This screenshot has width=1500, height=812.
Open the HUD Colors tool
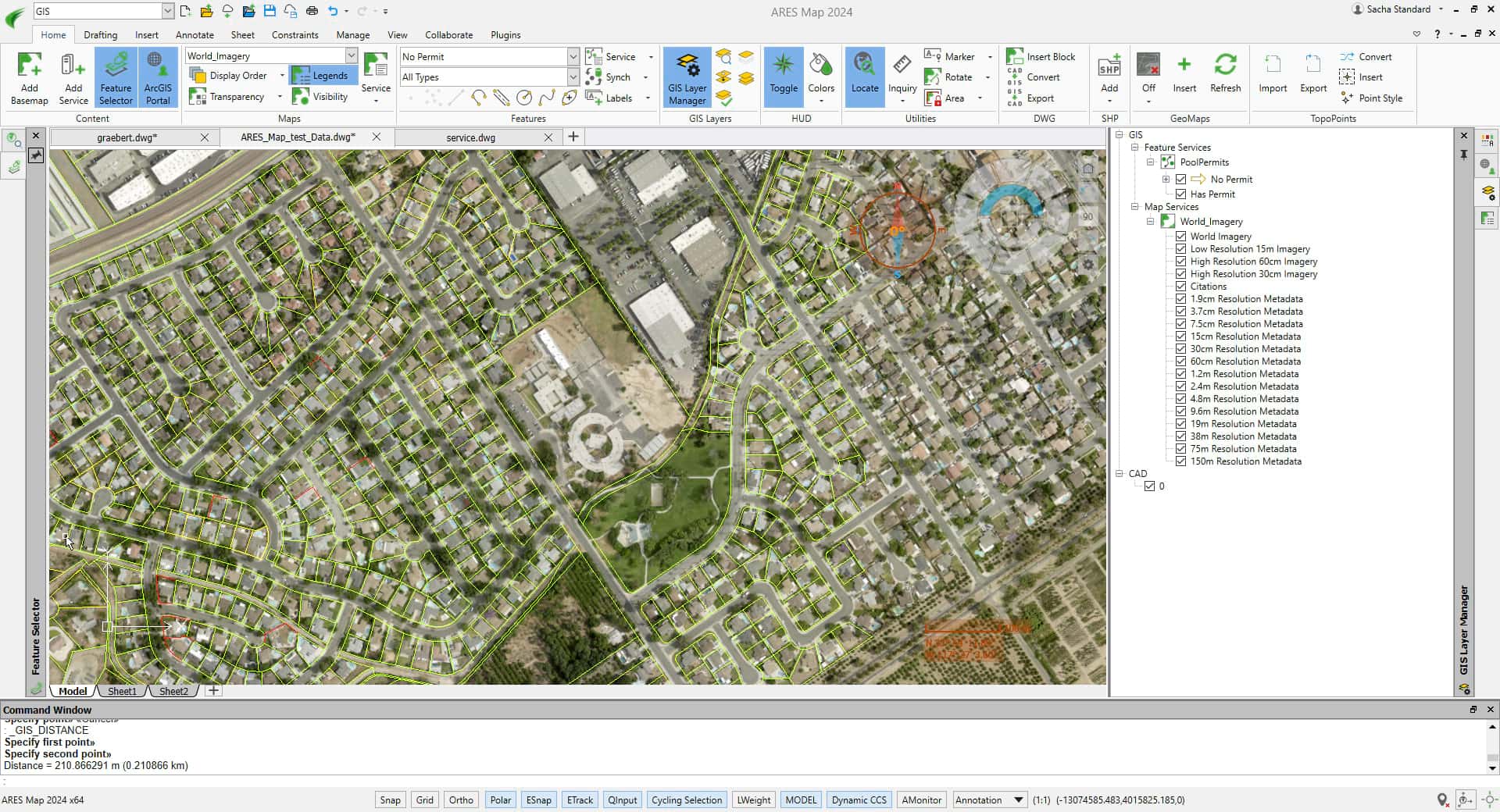821,77
